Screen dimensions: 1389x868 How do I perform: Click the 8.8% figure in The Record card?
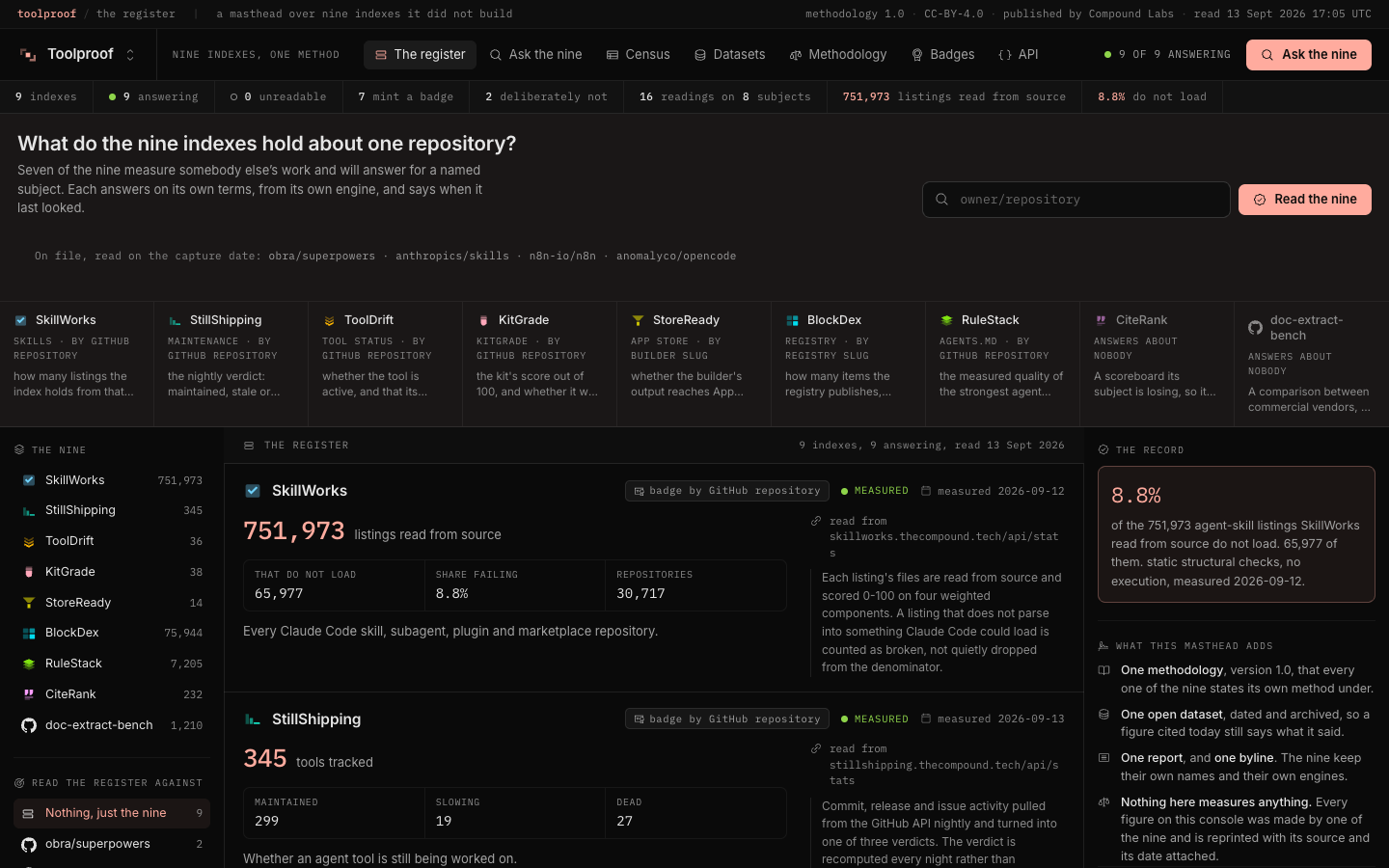click(1136, 496)
